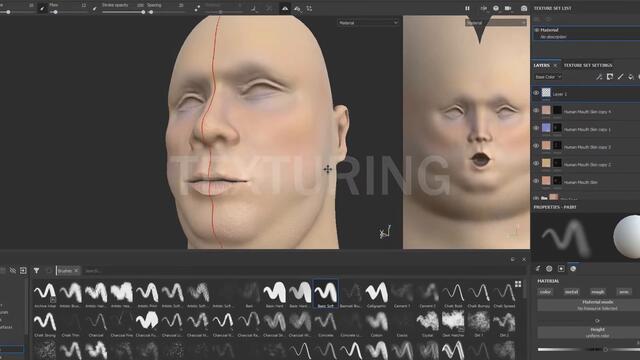
Task: Close the Layers tab
Action: tap(555, 65)
